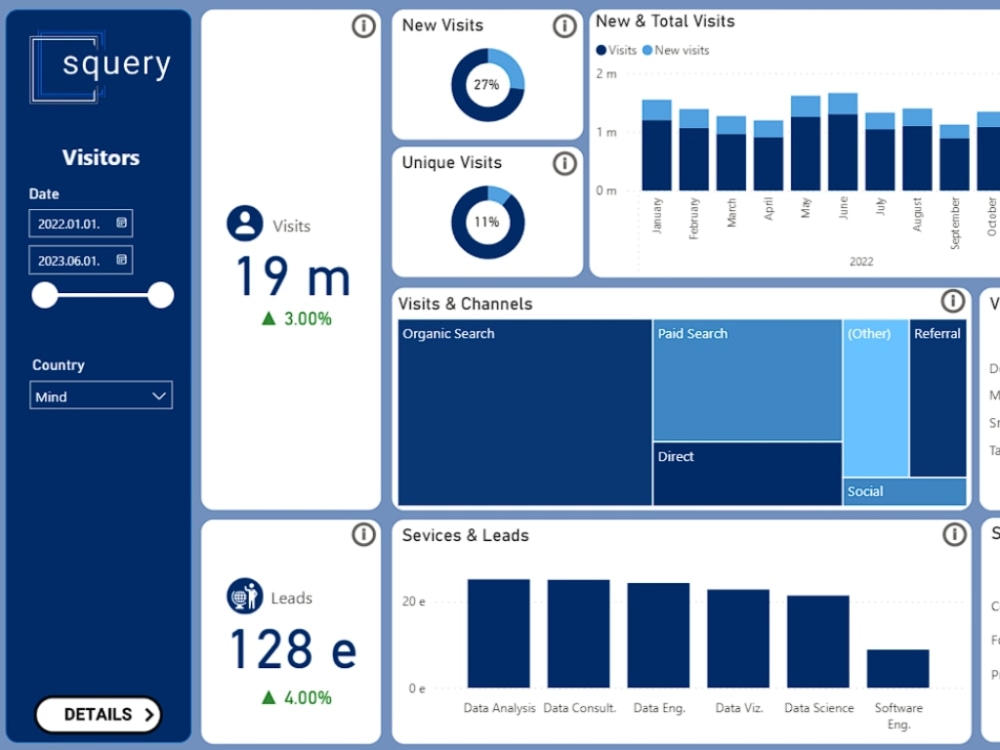Click the squery logo
This screenshot has width=1000, height=750.
99,65
